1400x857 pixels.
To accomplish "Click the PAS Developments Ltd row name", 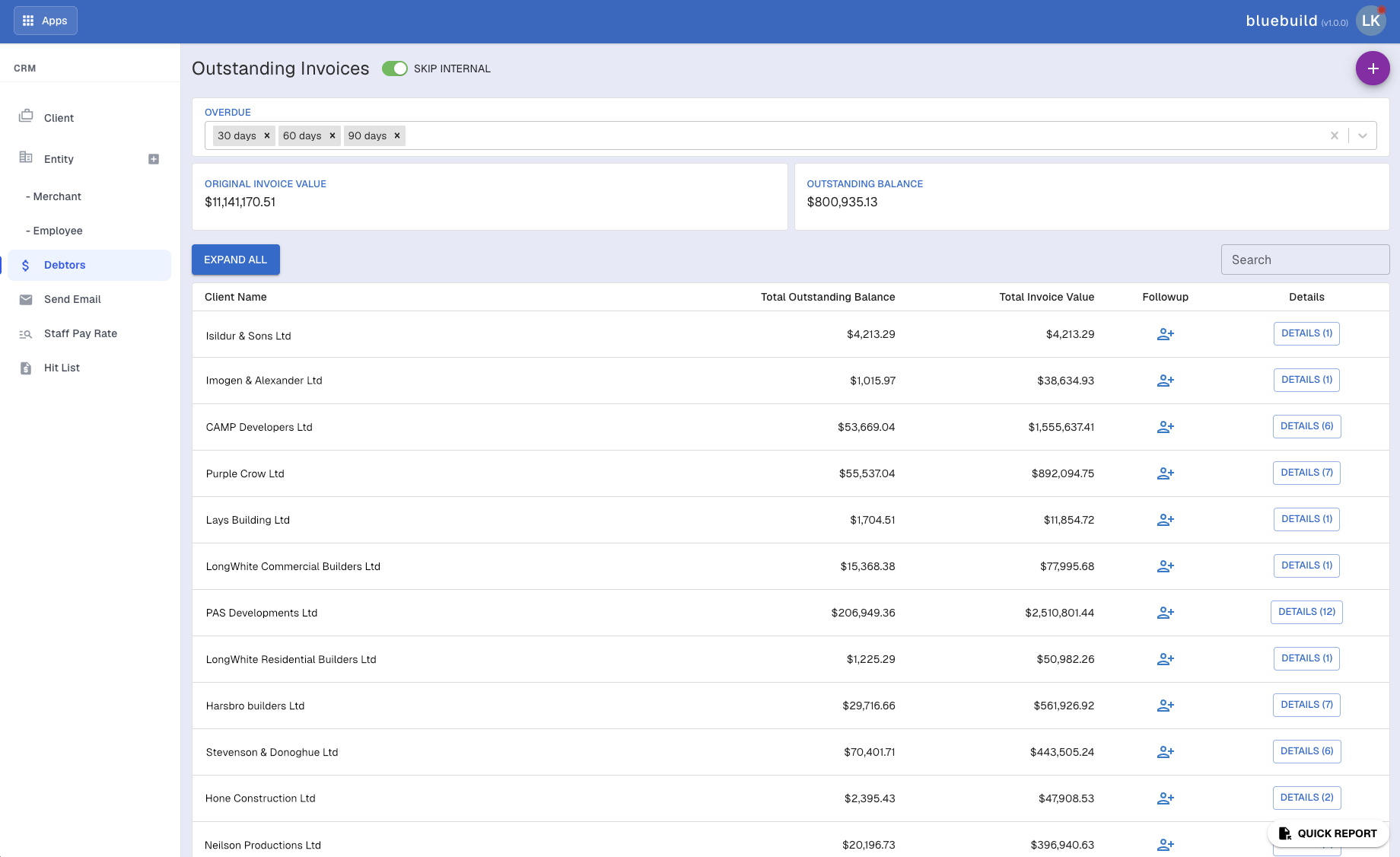I will (262, 613).
